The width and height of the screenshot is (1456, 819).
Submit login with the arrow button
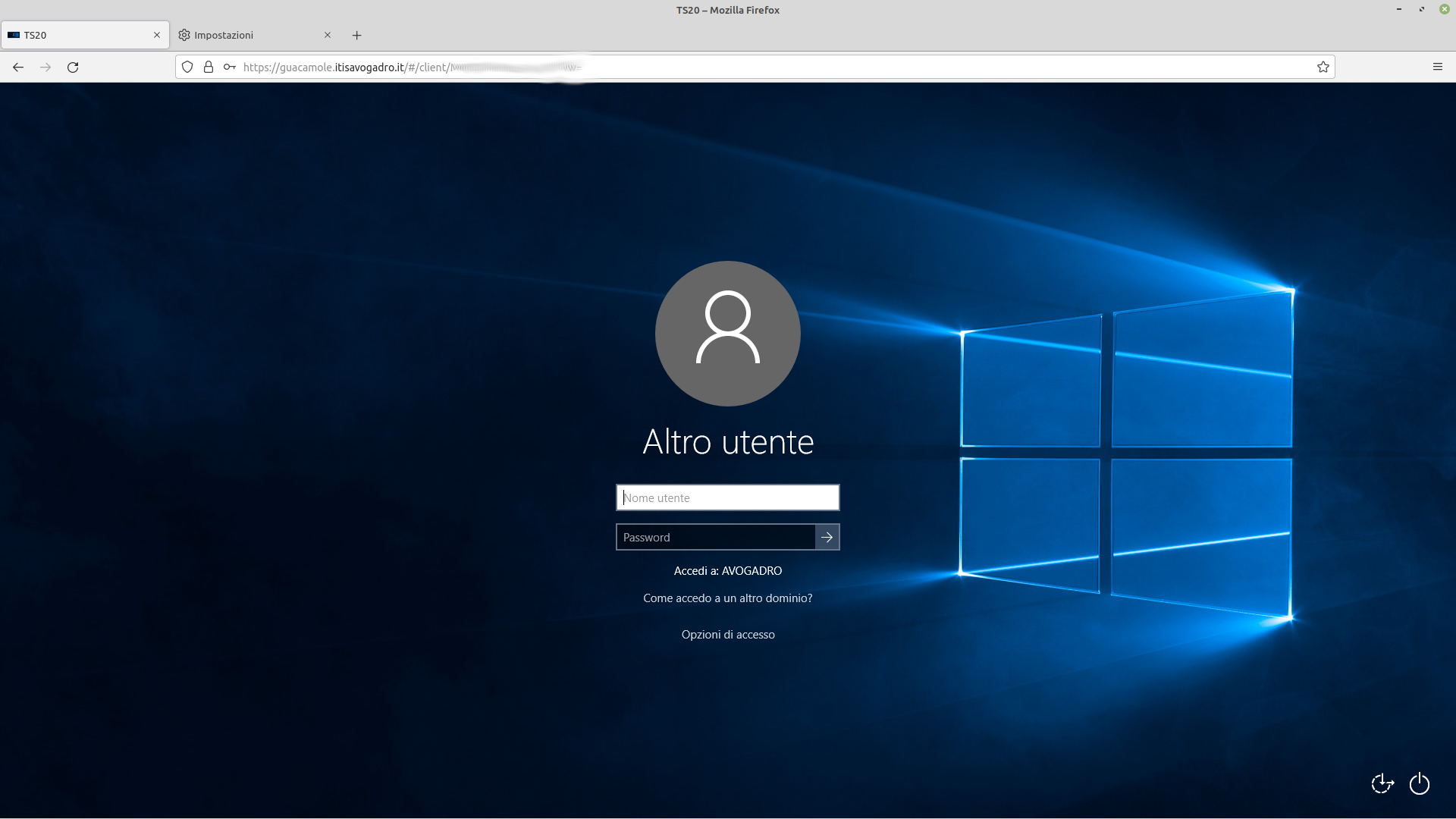pos(827,537)
